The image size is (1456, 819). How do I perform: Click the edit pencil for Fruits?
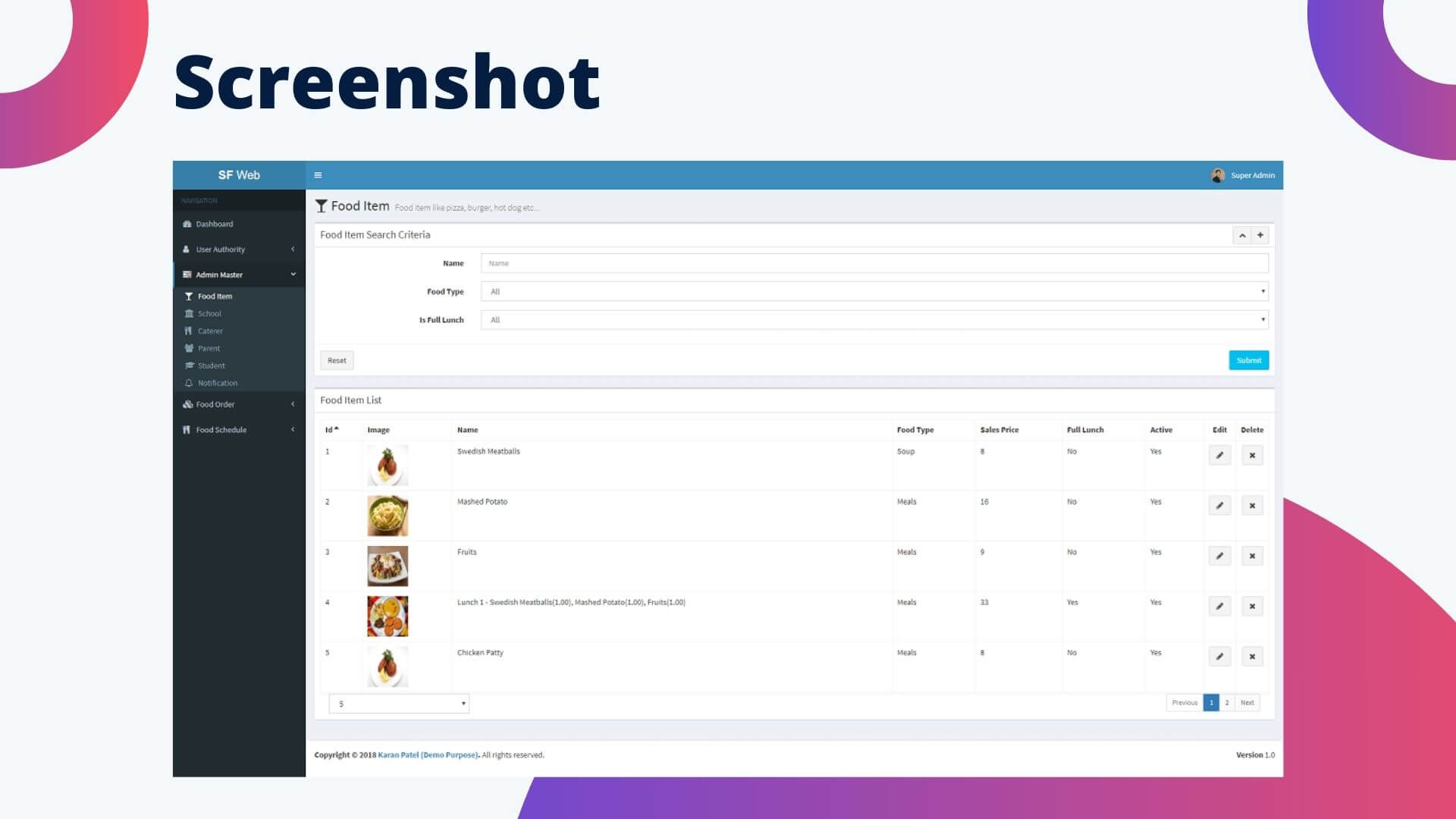coord(1219,556)
